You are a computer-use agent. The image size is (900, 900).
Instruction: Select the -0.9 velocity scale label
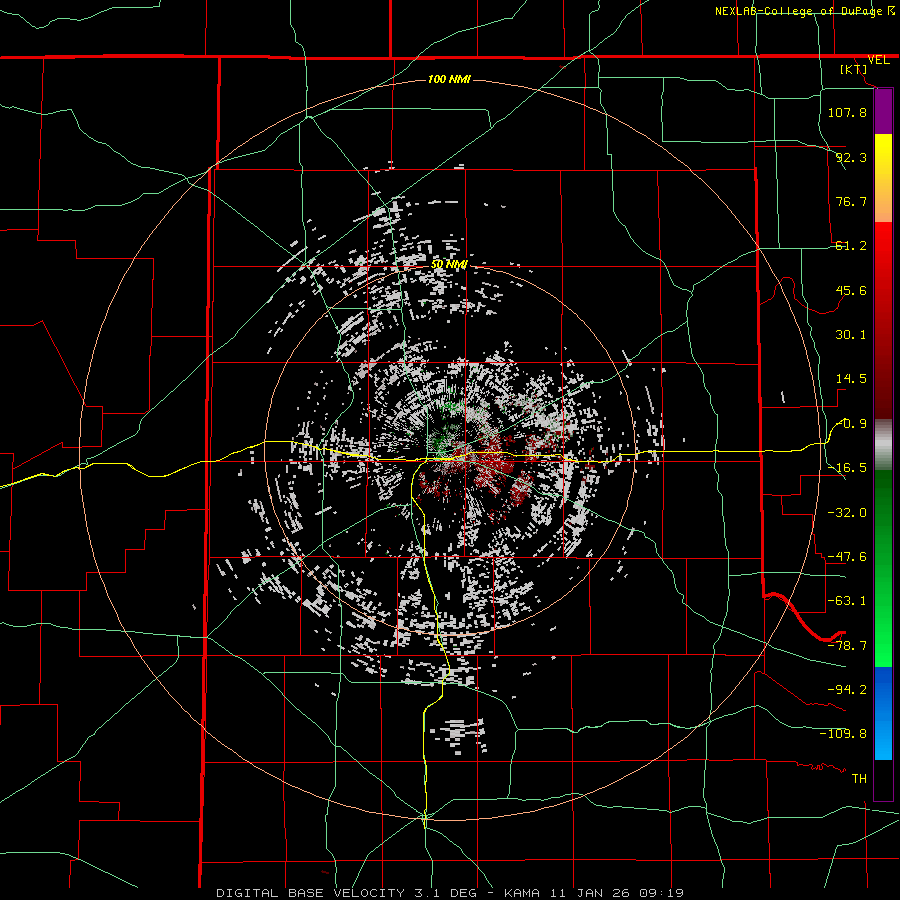(x=851, y=424)
